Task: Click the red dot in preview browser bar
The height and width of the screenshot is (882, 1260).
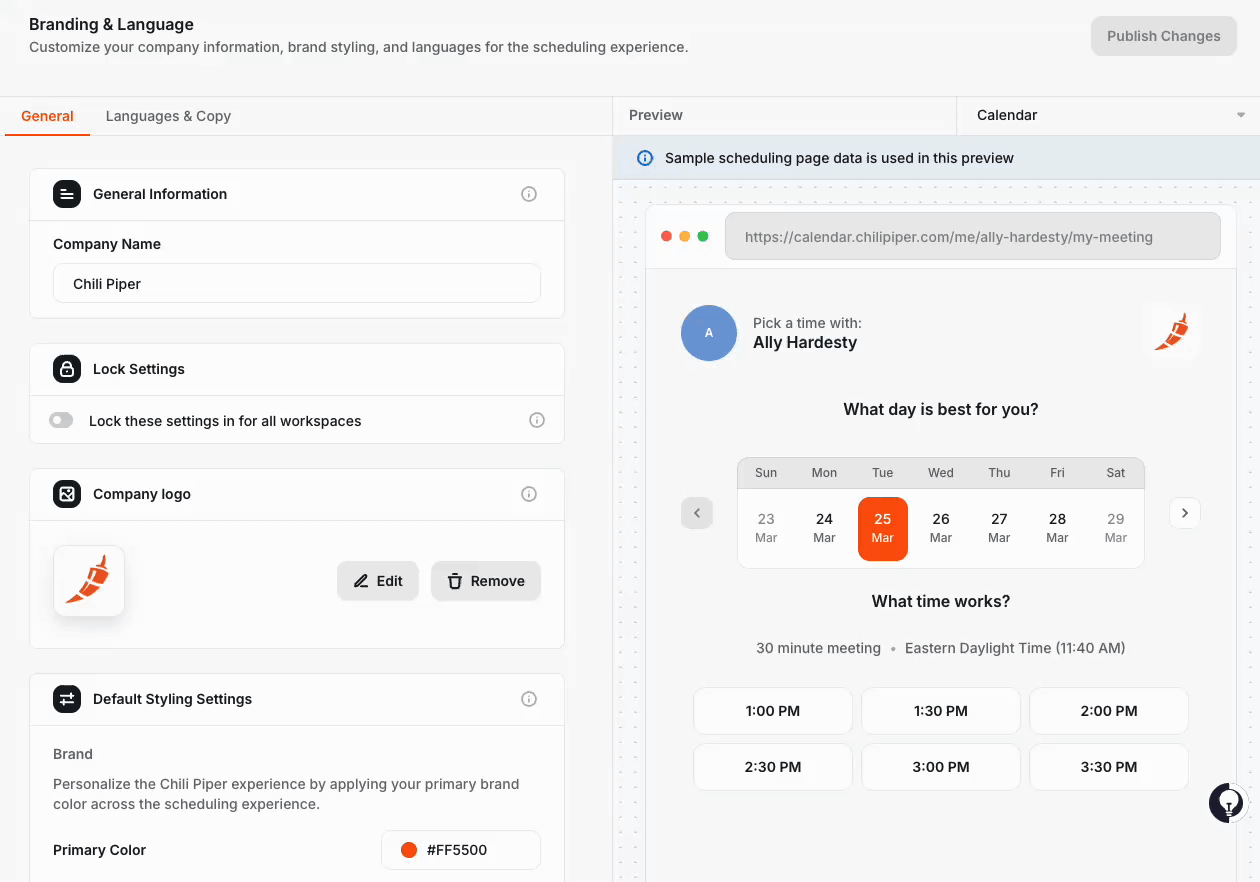Action: click(x=667, y=237)
